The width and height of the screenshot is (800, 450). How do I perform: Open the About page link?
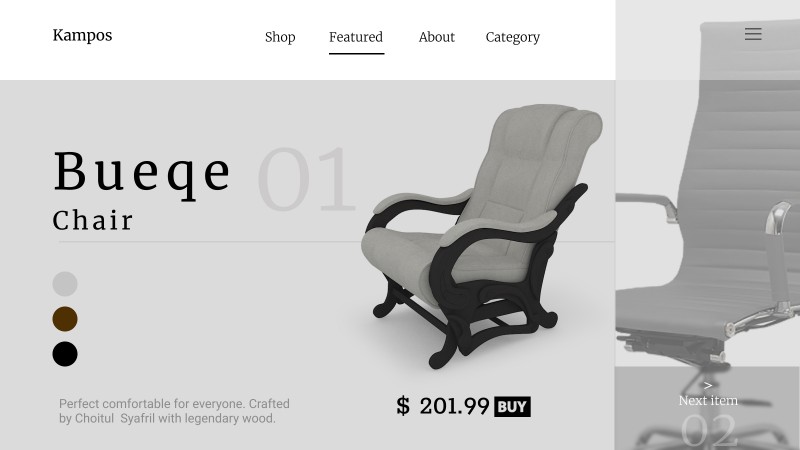[437, 37]
